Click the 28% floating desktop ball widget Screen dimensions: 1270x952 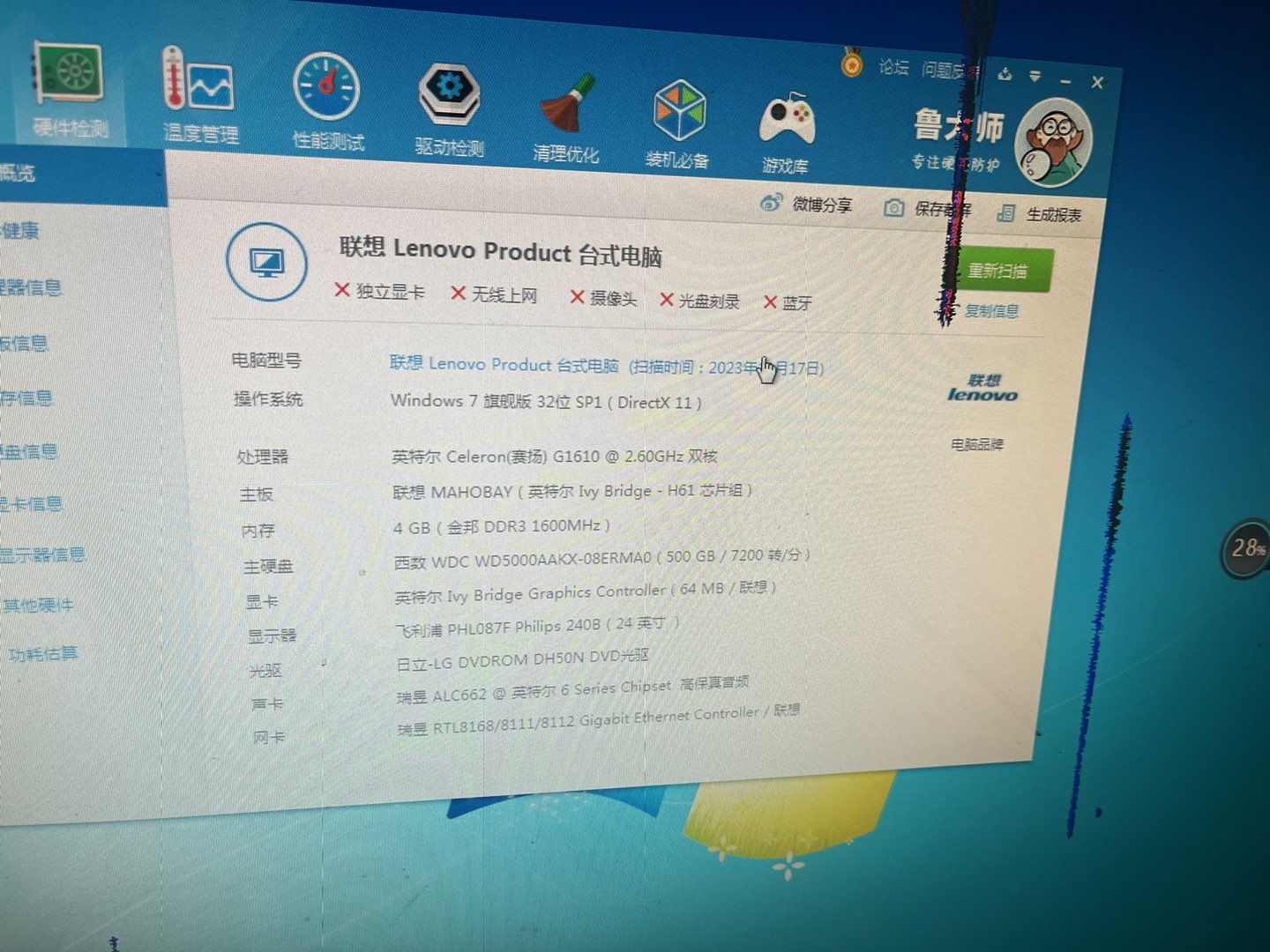[x=1245, y=548]
